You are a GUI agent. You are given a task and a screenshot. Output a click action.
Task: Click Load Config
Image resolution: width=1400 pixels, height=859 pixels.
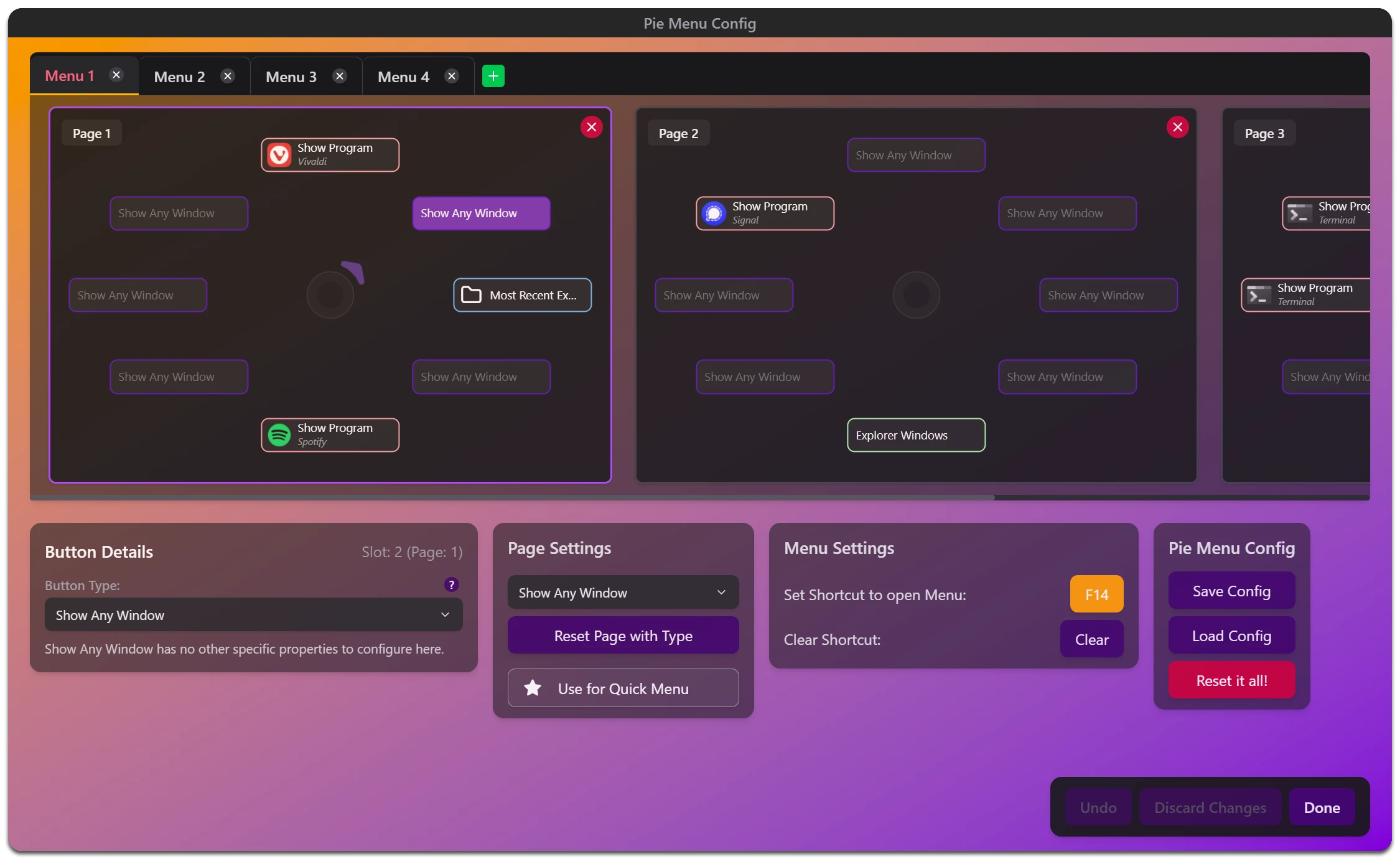click(x=1231, y=636)
